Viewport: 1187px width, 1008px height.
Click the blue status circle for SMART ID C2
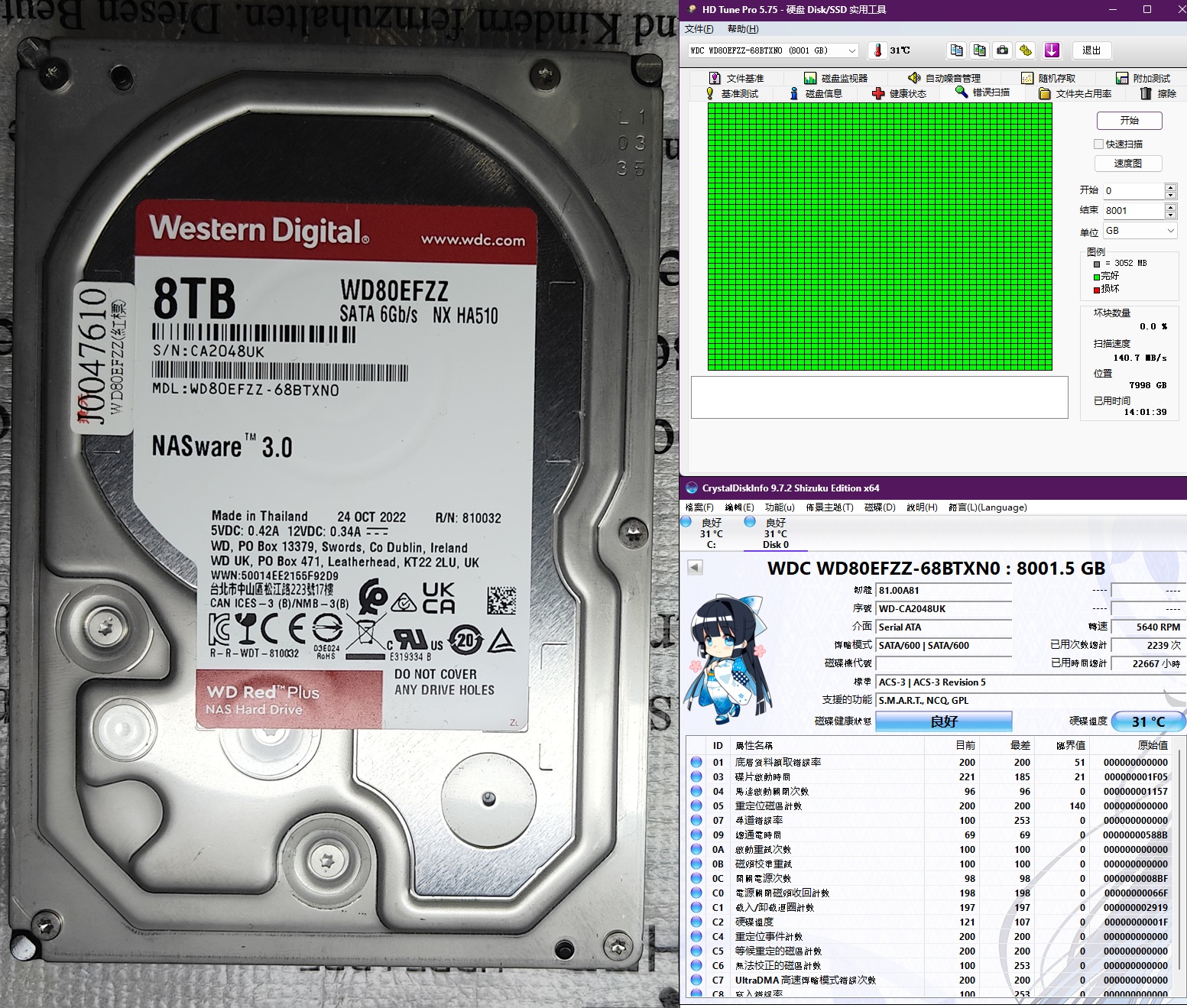coord(696,922)
